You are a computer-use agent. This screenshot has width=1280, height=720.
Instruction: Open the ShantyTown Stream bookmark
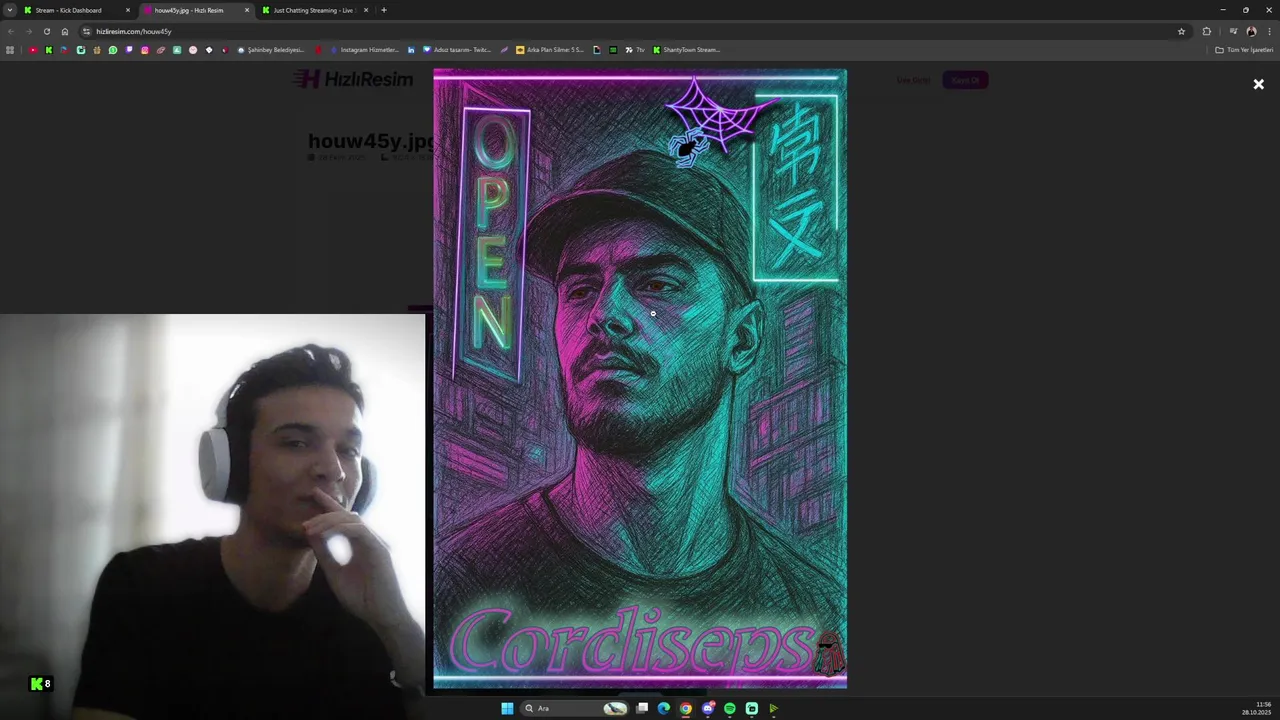686,50
